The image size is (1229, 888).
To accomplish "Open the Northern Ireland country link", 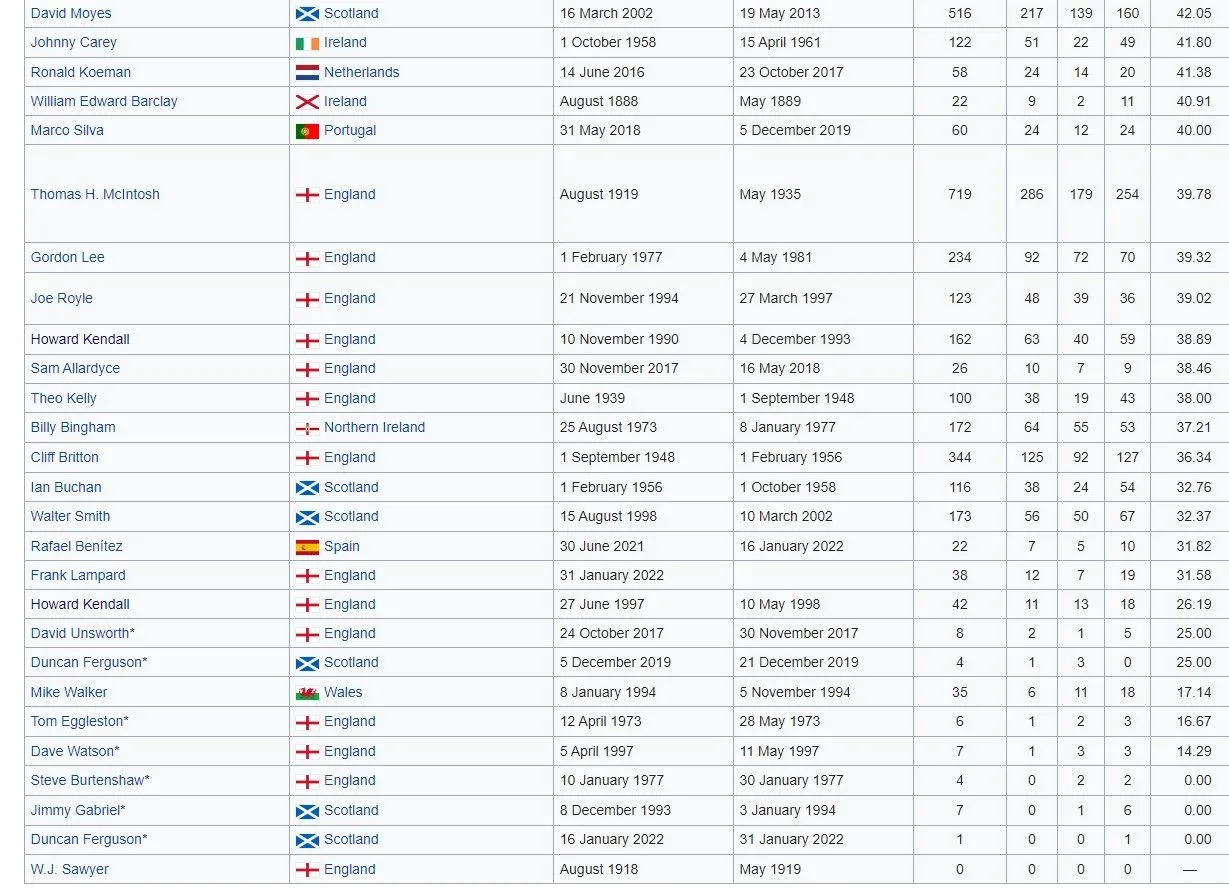I will 374,427.
